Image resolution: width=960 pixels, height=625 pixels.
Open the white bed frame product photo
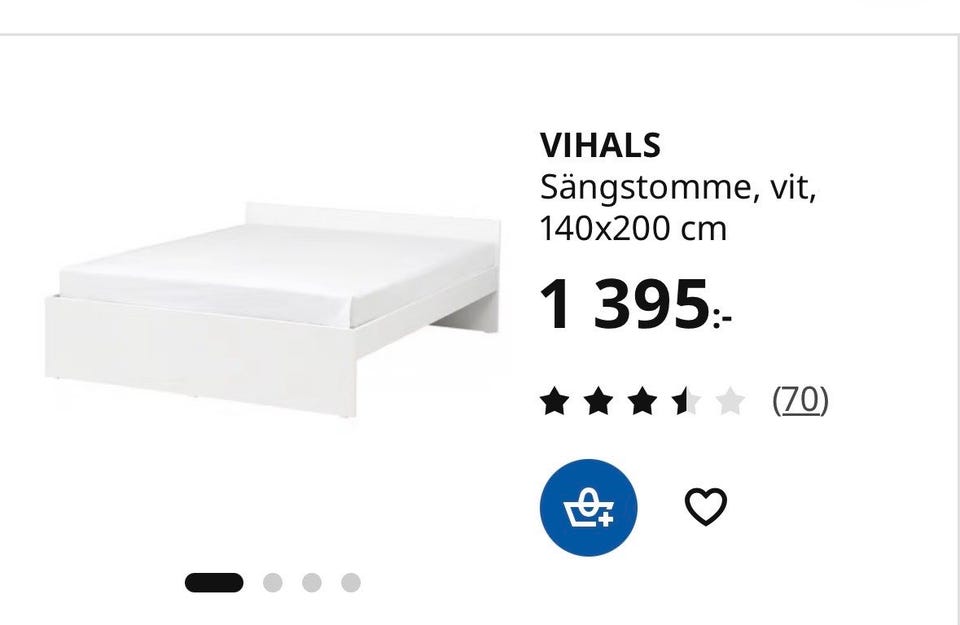[272, 310]
